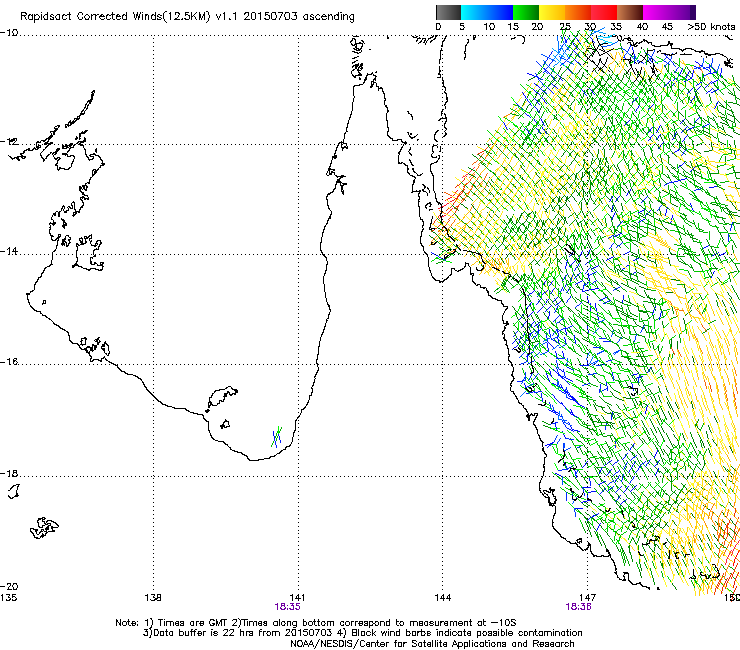
Task: Click the 'Data buffer is 22 hrs' note
Action: pyautogui.click(x=362, y=633)
